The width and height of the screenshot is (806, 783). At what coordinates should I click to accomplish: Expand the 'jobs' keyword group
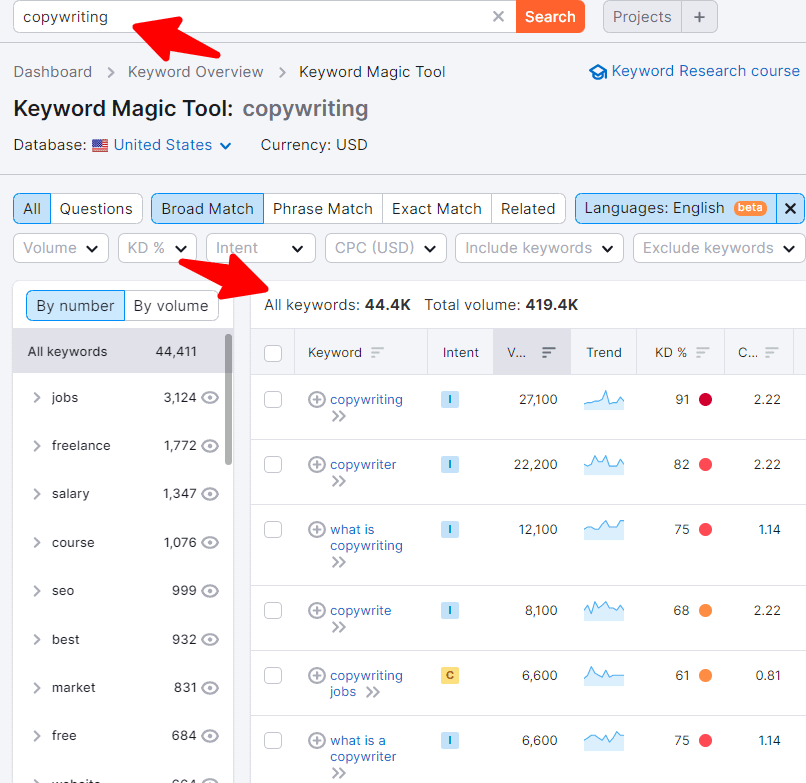click(36, 397)
